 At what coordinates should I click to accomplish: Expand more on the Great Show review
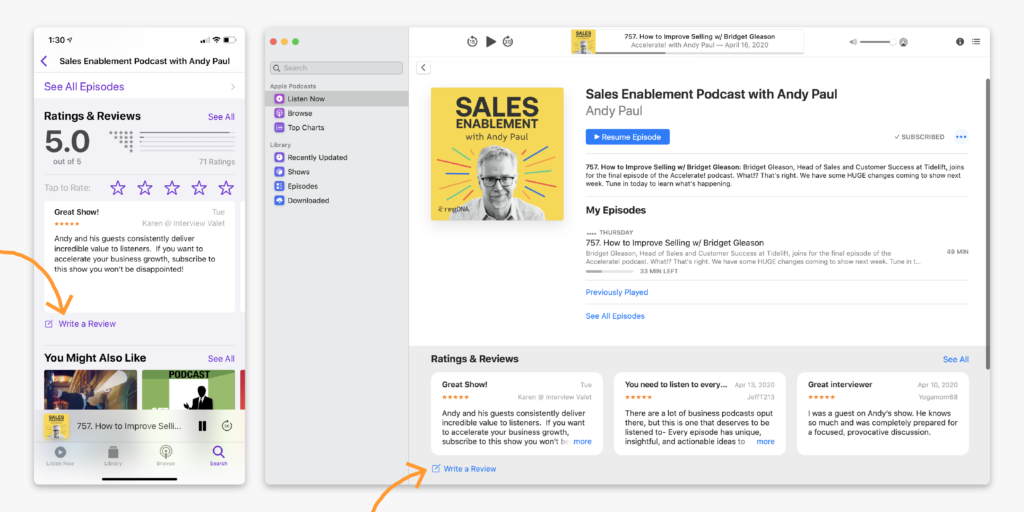(583, 441)
